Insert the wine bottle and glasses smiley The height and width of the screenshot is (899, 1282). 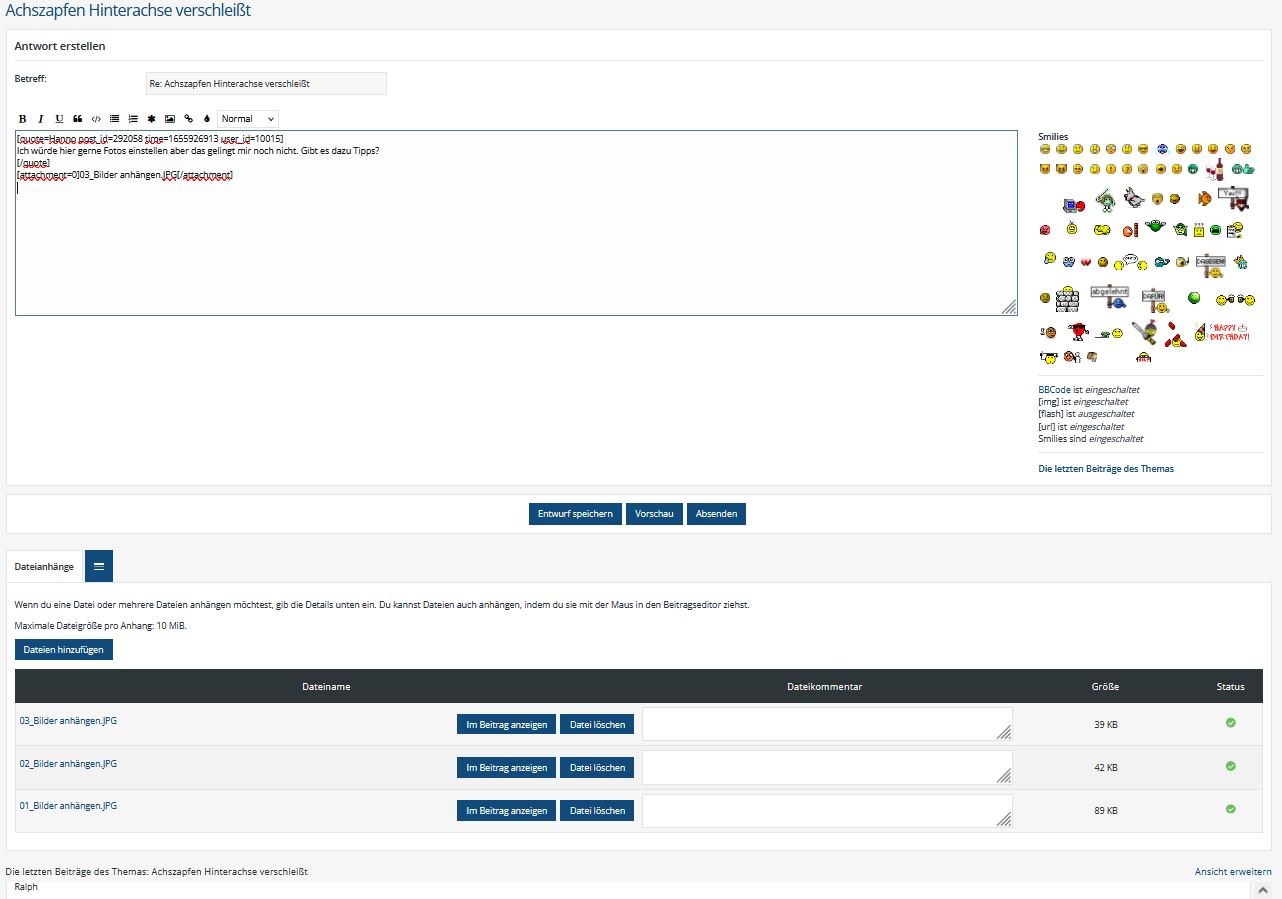tap(1216, 169)
